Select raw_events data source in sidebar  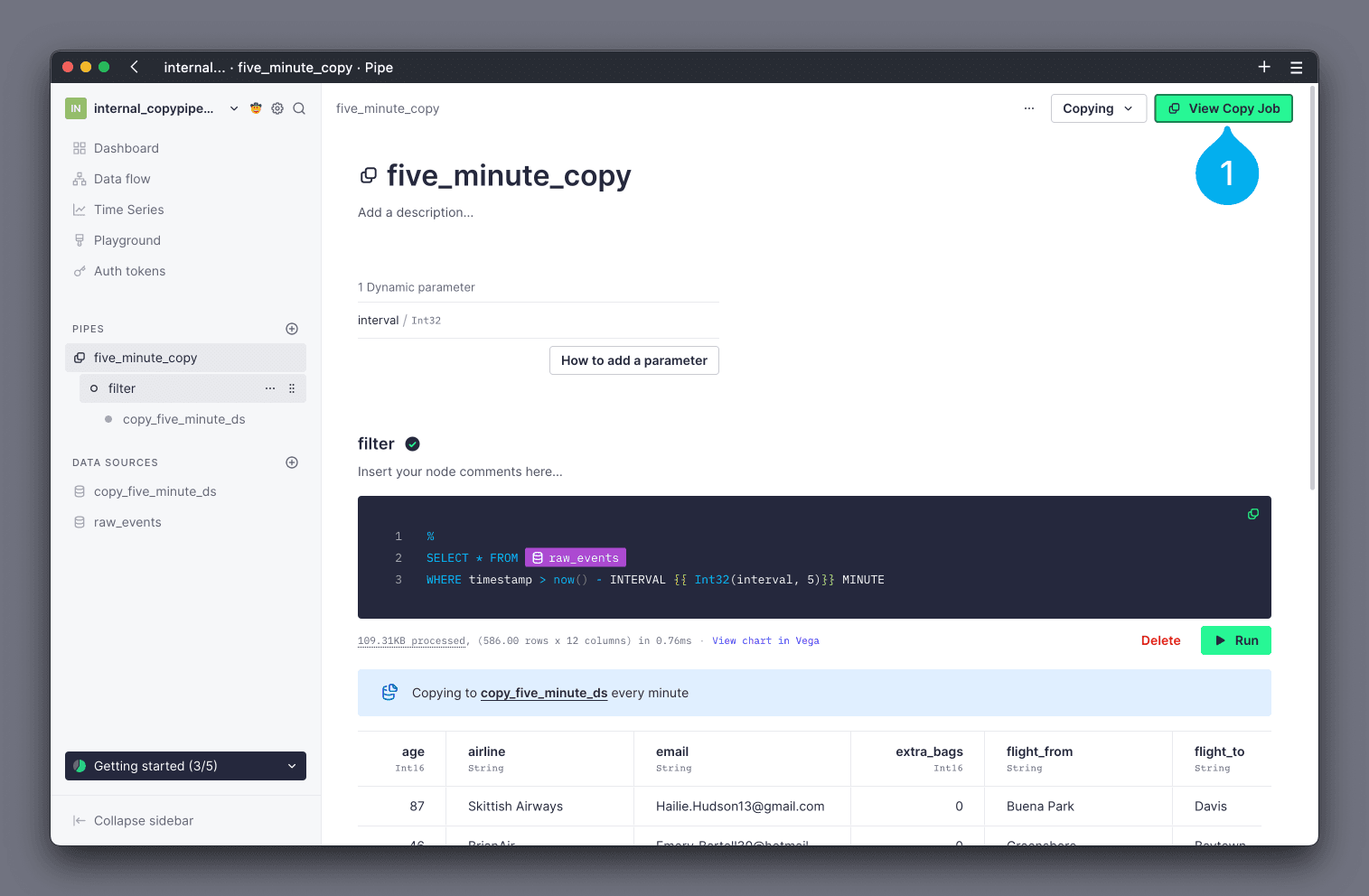[x=127, y=522]
